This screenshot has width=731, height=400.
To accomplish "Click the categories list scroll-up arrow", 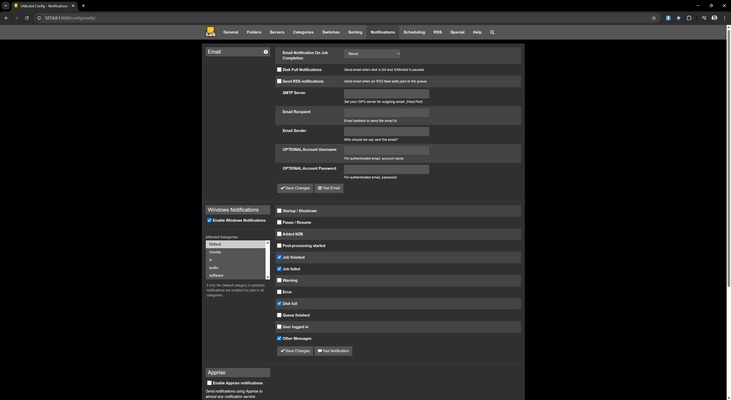I will coord(268,242).
